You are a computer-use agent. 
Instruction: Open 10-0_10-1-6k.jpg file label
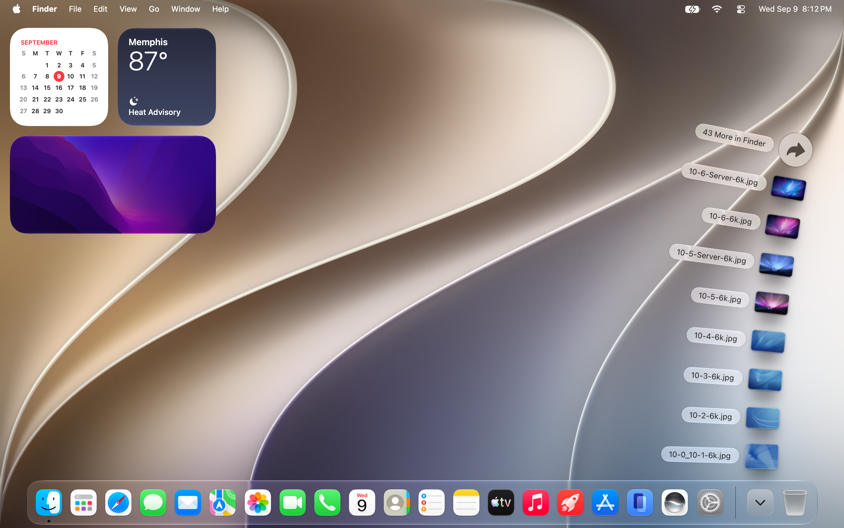pyautogui.click(x=699, y=455)
